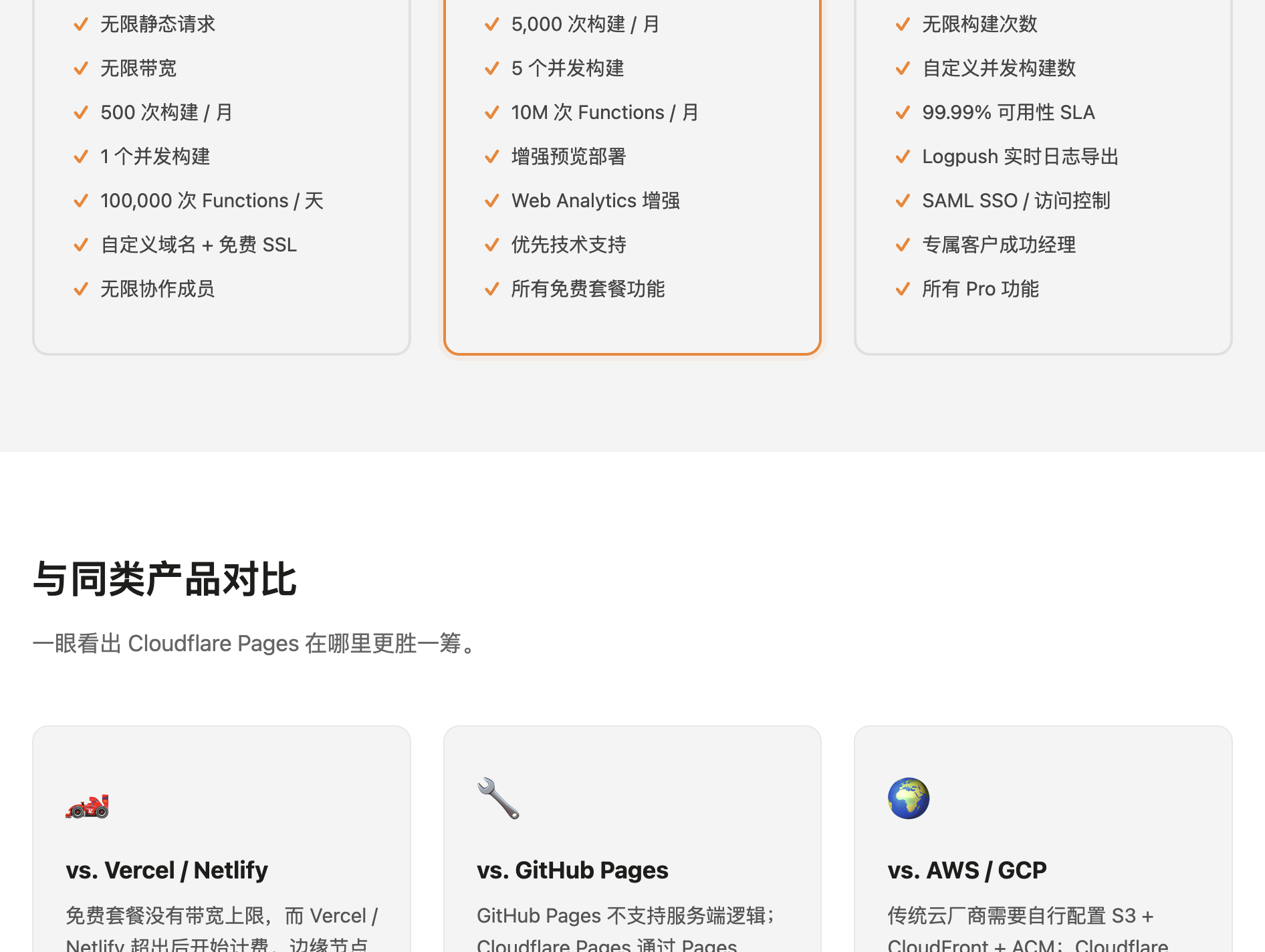Click the SAML SSO / 访问控制 text

1016,201
